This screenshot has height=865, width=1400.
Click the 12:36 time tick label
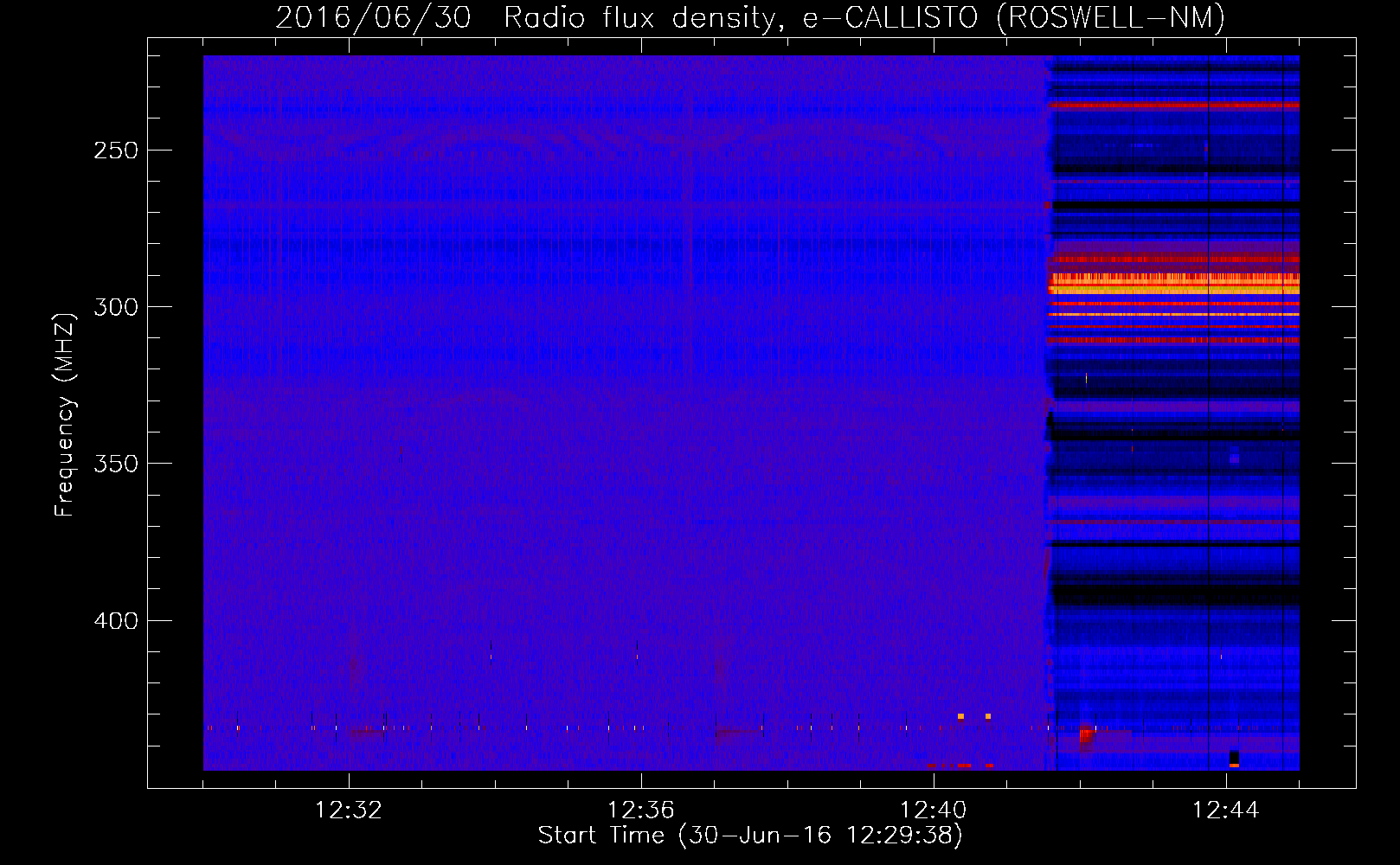pyautogui.click(x=641, y=811)
